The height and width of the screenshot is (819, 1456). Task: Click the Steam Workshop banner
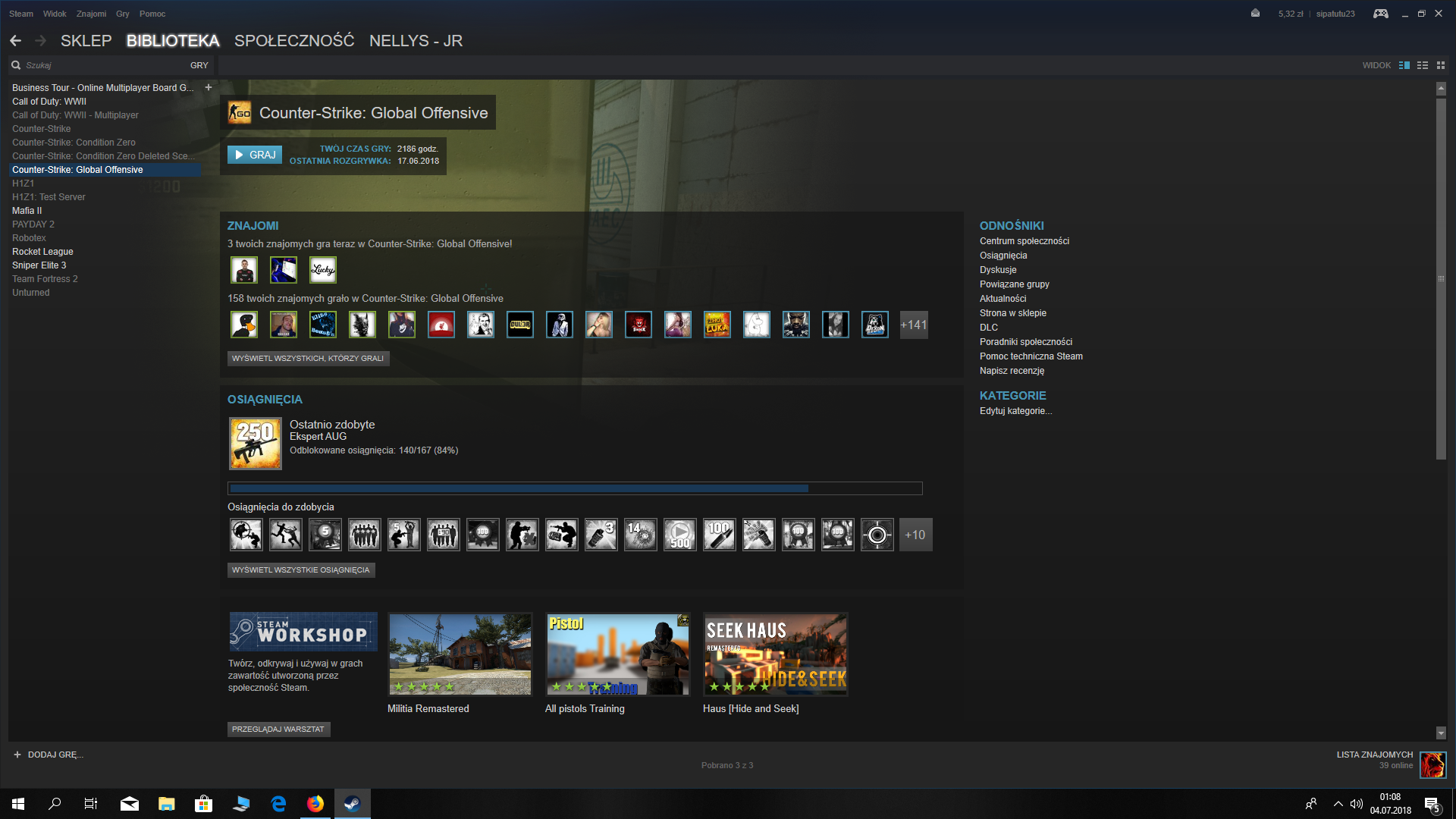[x=303, y=632]
